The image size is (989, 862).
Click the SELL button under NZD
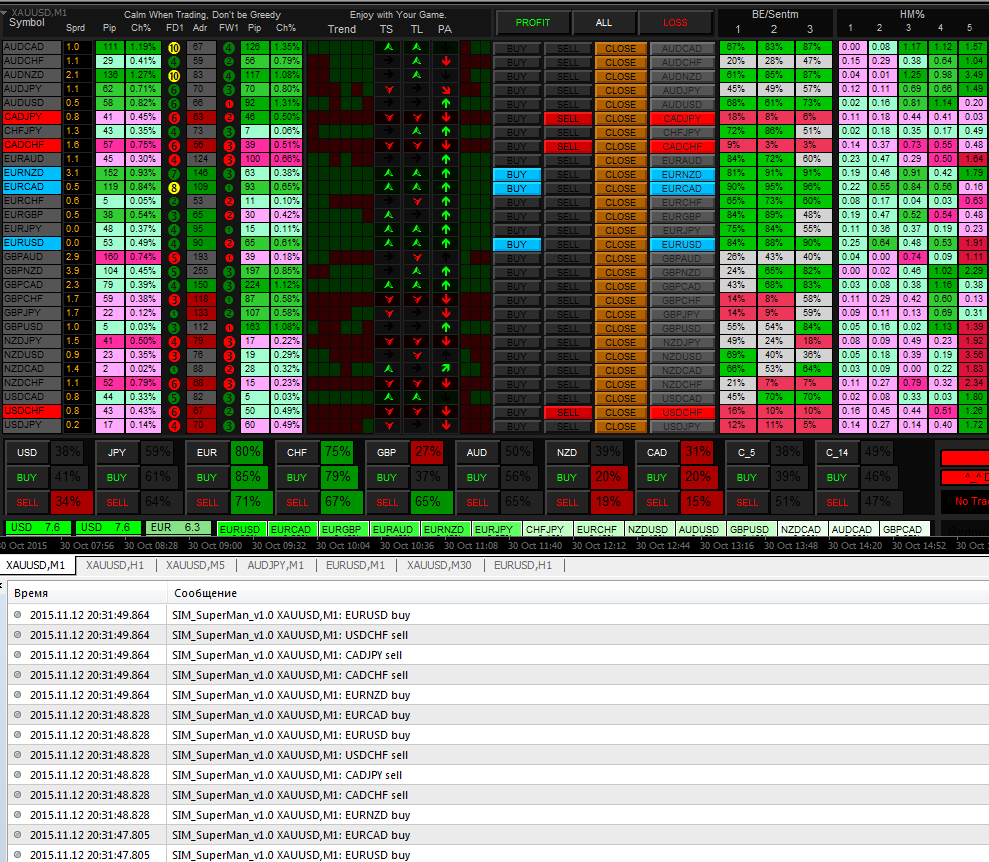coord(567,503)
